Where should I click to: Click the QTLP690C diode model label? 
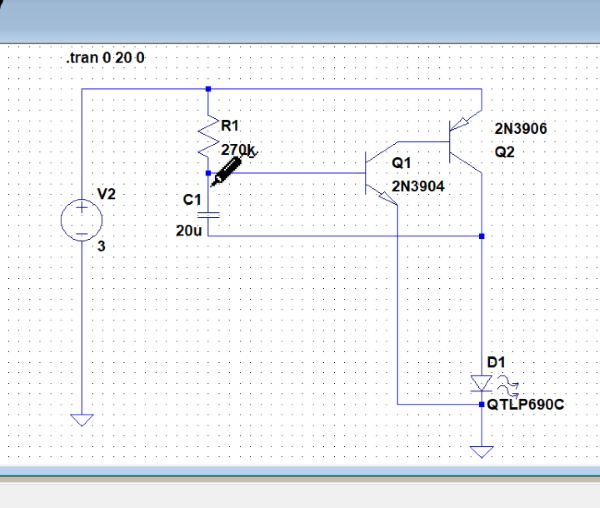[x=527, y=404]
